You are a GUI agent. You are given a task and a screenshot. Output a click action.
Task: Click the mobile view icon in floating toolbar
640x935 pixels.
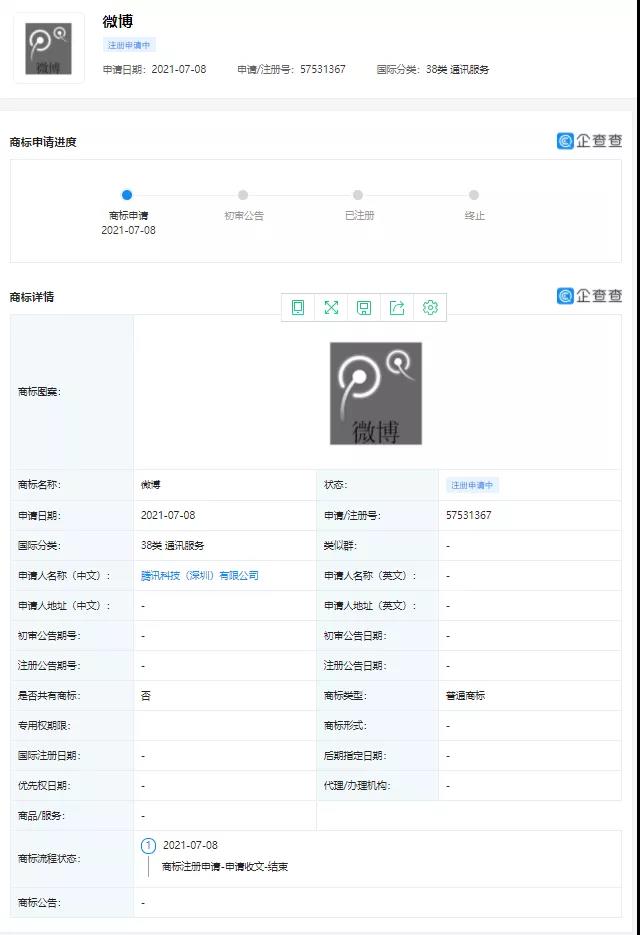pyautogui.click(x=298, y=308)
